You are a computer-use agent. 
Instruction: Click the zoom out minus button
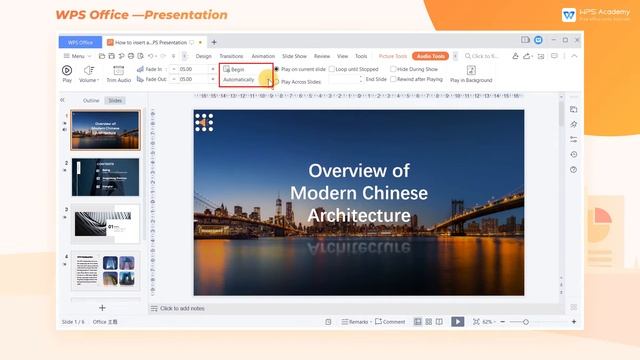(x=503, y=322)
